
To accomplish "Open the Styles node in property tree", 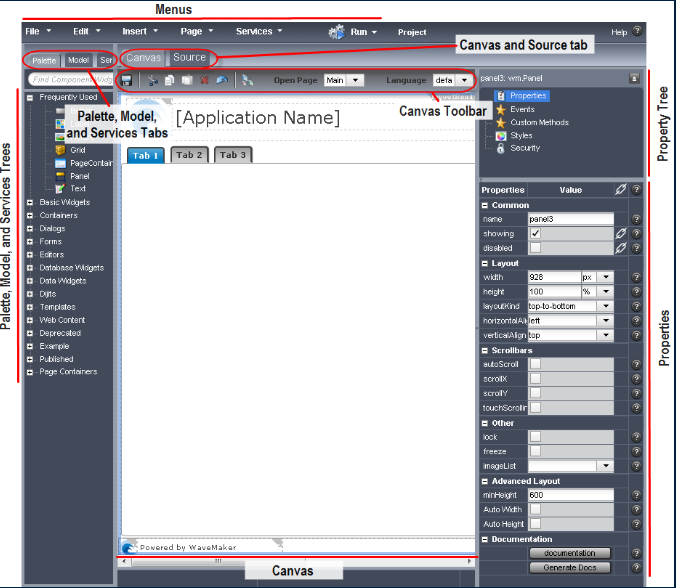I will (x=519, y=135).
